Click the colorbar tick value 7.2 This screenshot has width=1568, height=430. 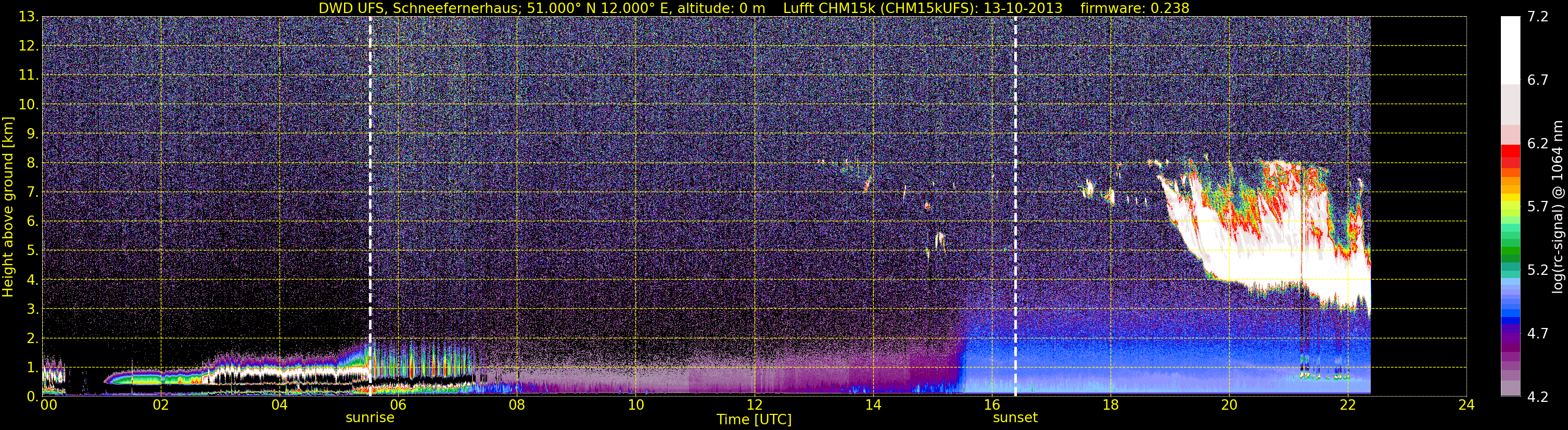[x=1538, y=17]
